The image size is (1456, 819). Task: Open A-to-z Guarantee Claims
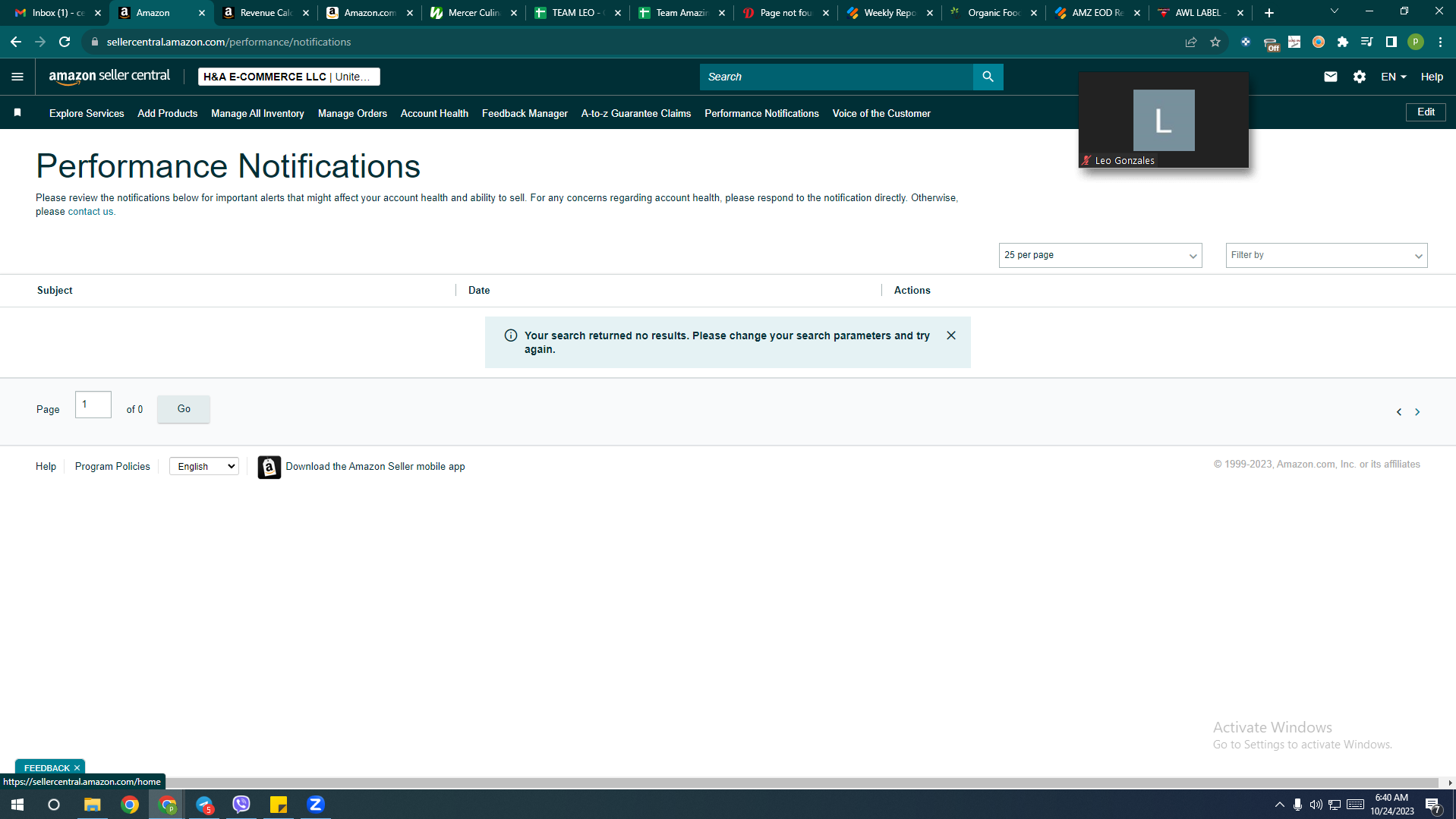pos(636,113)
